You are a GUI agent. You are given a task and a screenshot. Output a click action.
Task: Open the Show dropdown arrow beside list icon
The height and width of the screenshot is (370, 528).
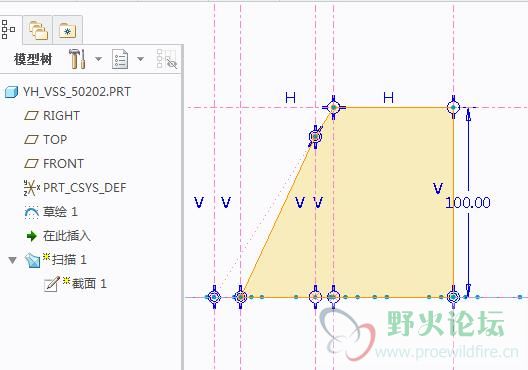140,59
